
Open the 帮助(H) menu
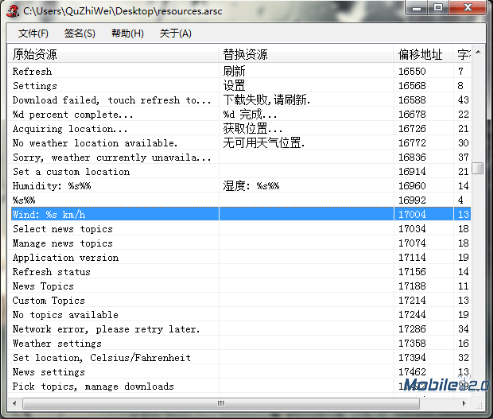point(127,33)
